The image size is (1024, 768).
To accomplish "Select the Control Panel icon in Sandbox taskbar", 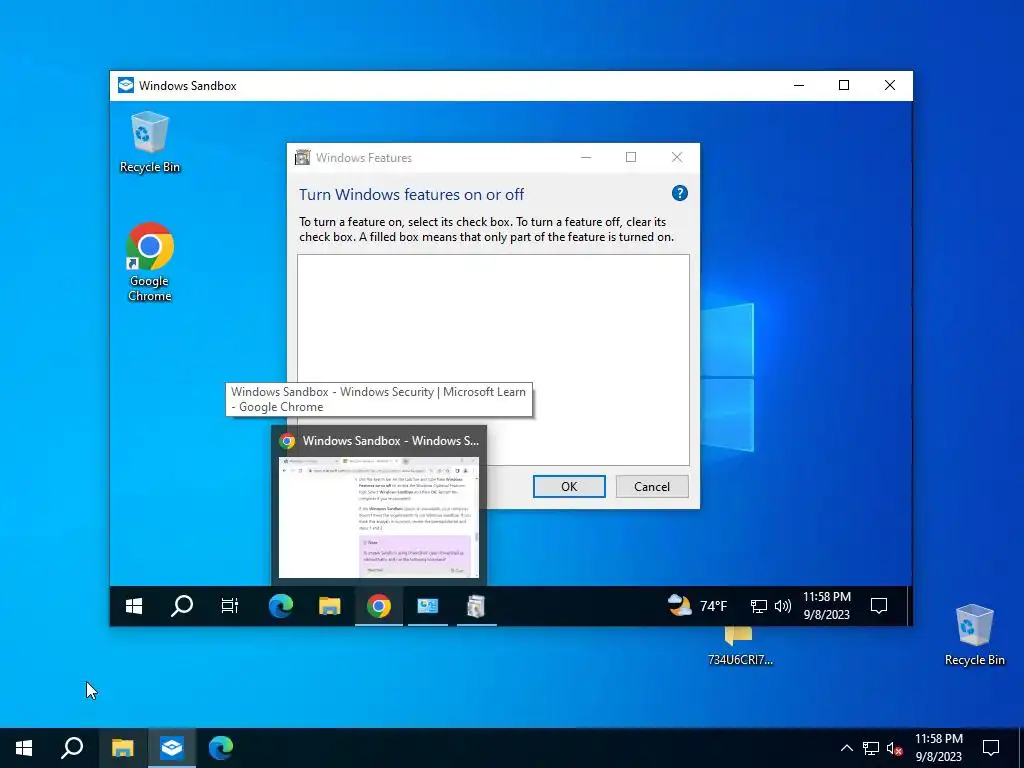I will [428, 606].
